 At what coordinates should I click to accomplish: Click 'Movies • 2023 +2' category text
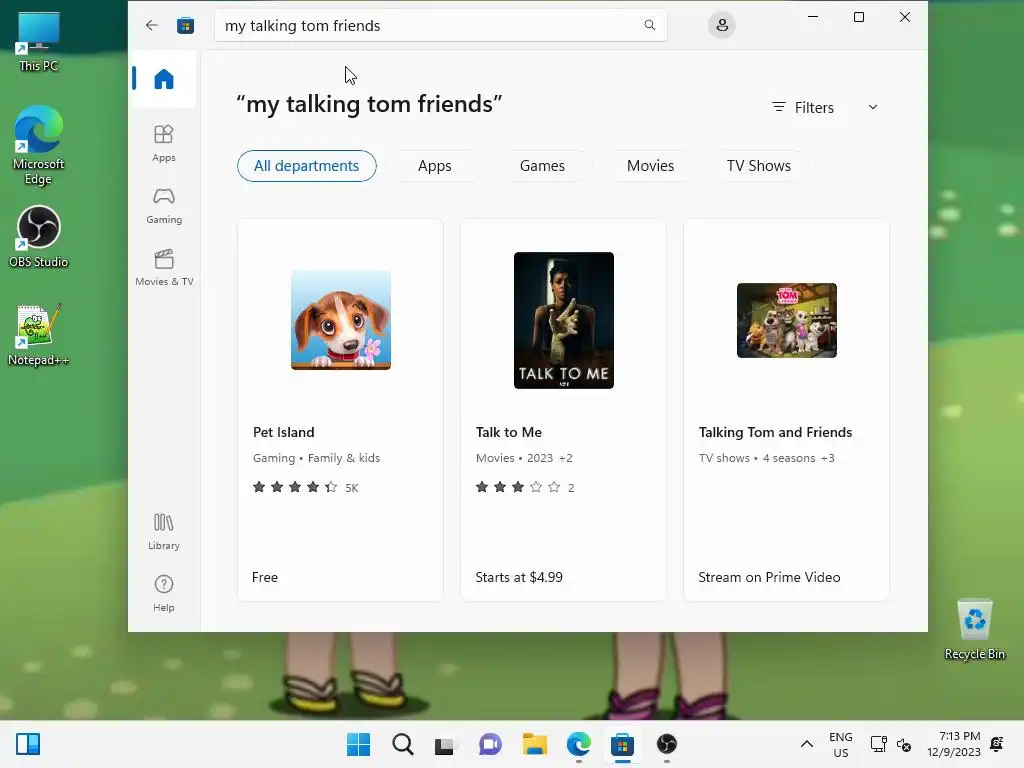click(524, 458)
